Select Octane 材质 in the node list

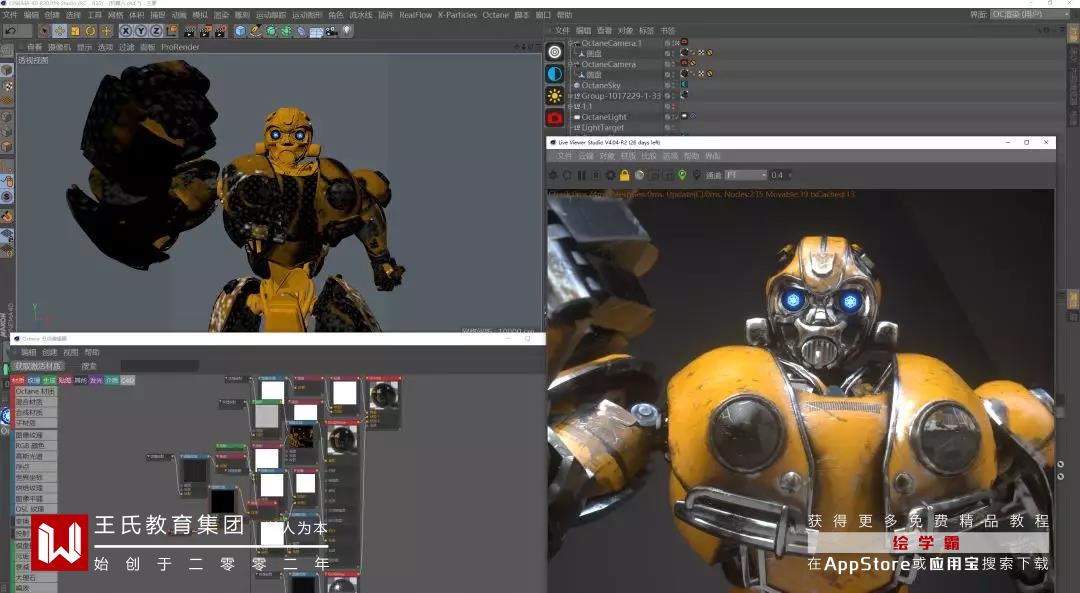point(34,391)
